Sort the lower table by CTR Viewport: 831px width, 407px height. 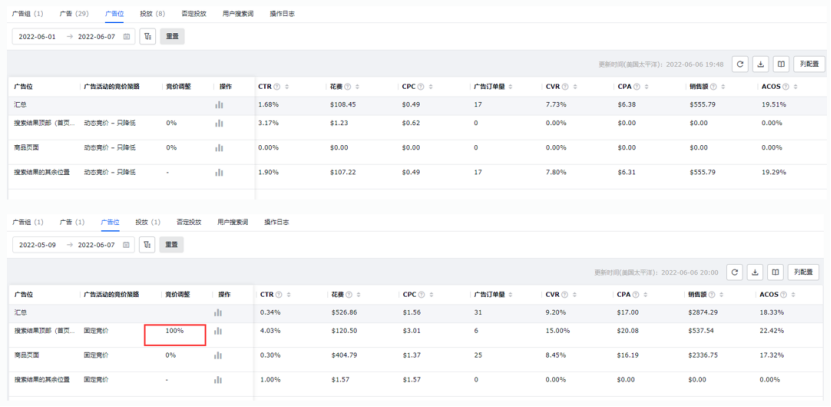tap(288, 295)
